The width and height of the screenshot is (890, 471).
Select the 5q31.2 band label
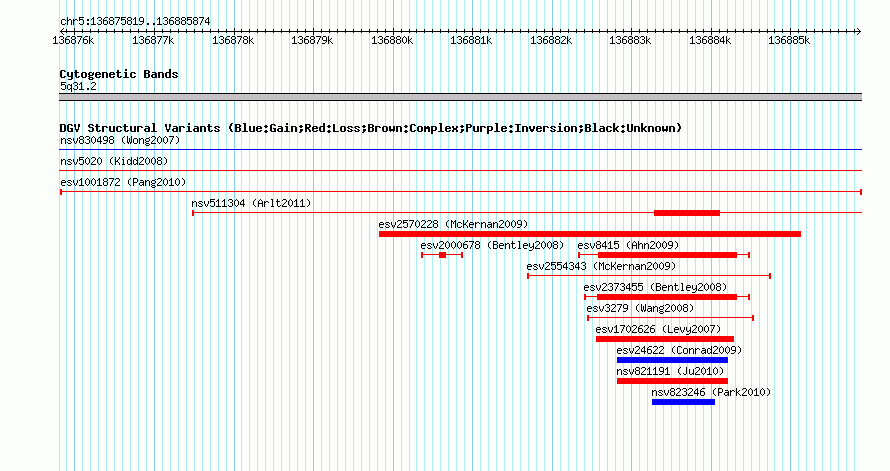(78, 86)
